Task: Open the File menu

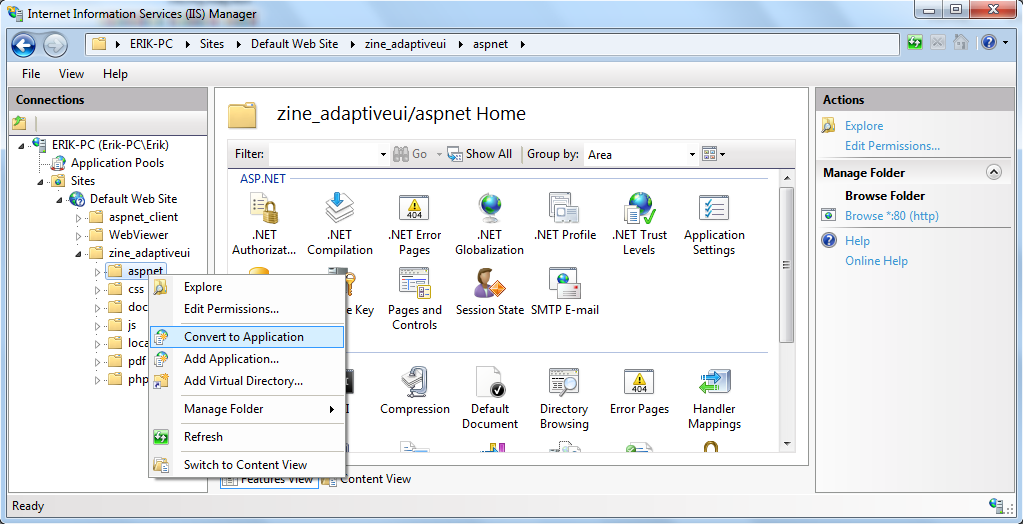Action: point(31,74)
